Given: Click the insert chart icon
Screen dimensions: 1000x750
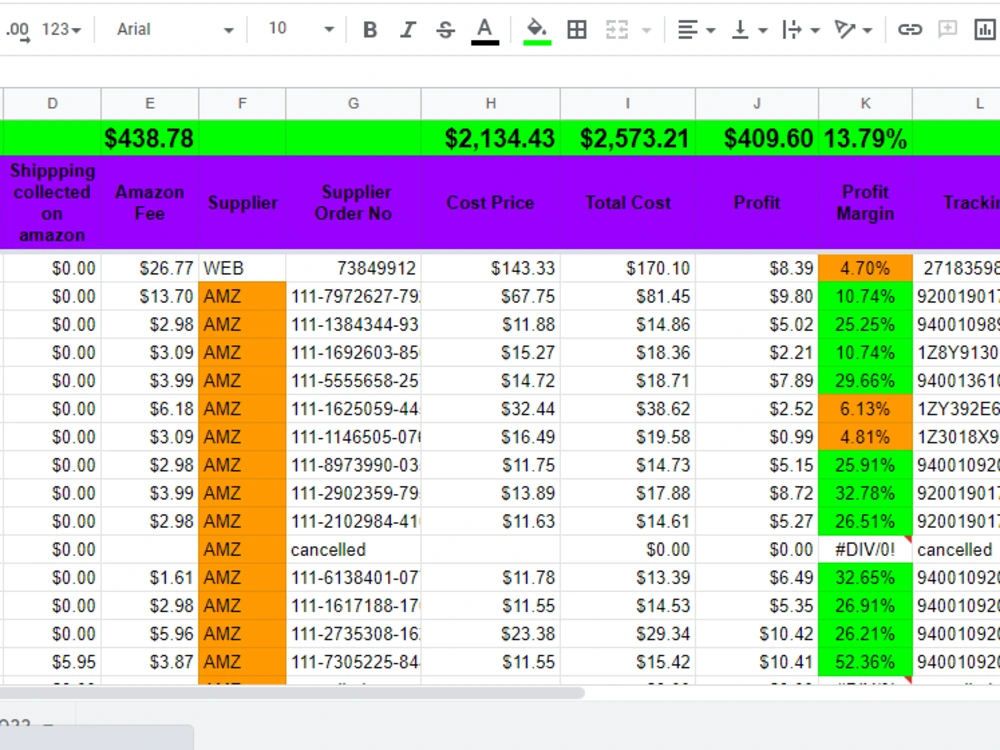Looking at the screenshot, I should pos(985,29).
